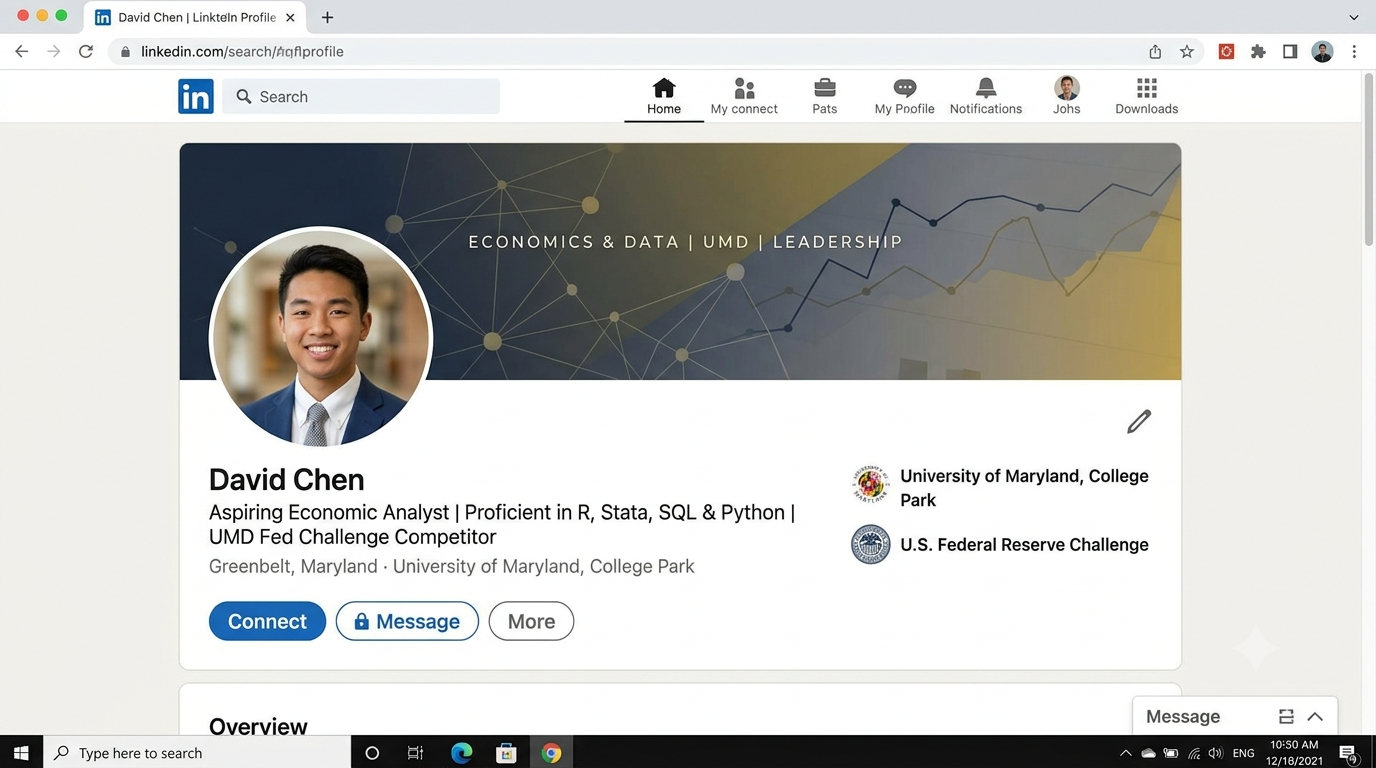Go to the Home nav item
The image size is (1376, 768).
[664, 97]
